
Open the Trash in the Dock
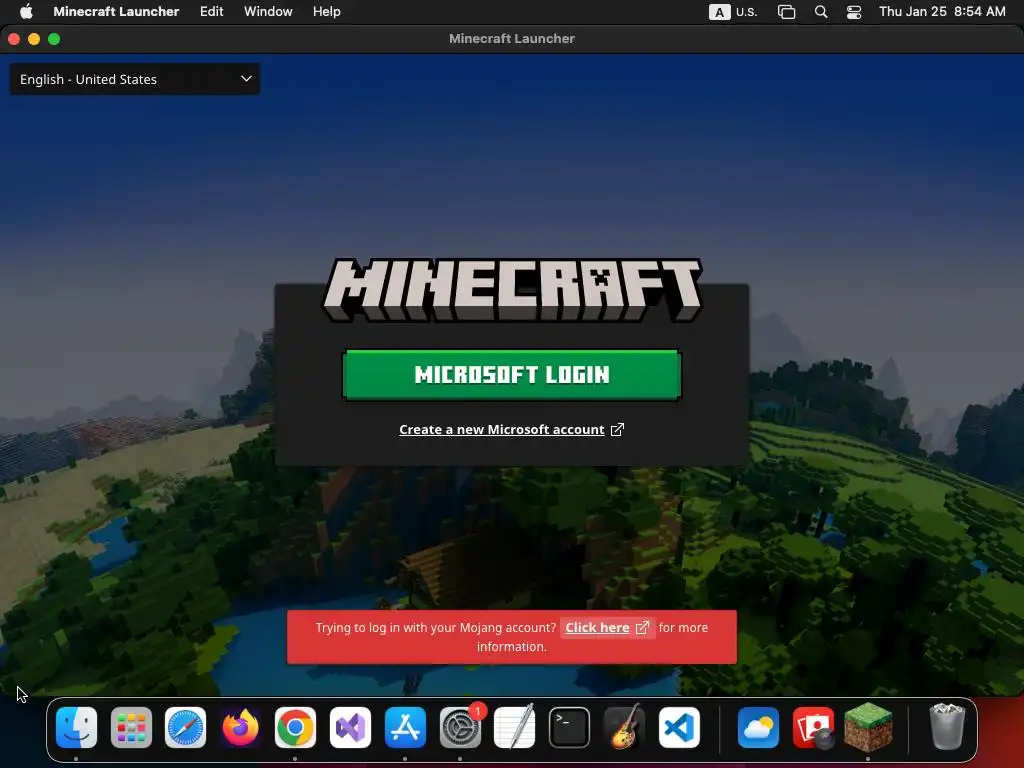(x=947, y=727)
